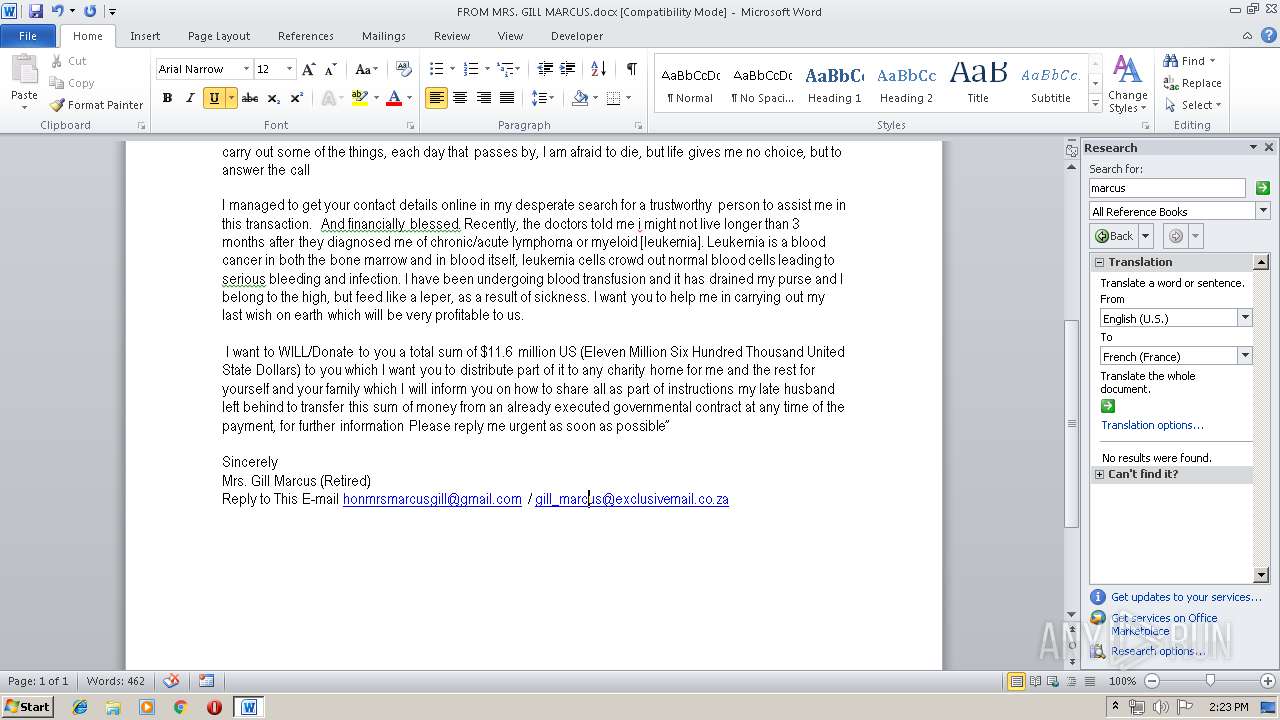Click the Numbering list icon
Image resolution: width=1280 pixels, height=720 pixels.
[472, 69]
